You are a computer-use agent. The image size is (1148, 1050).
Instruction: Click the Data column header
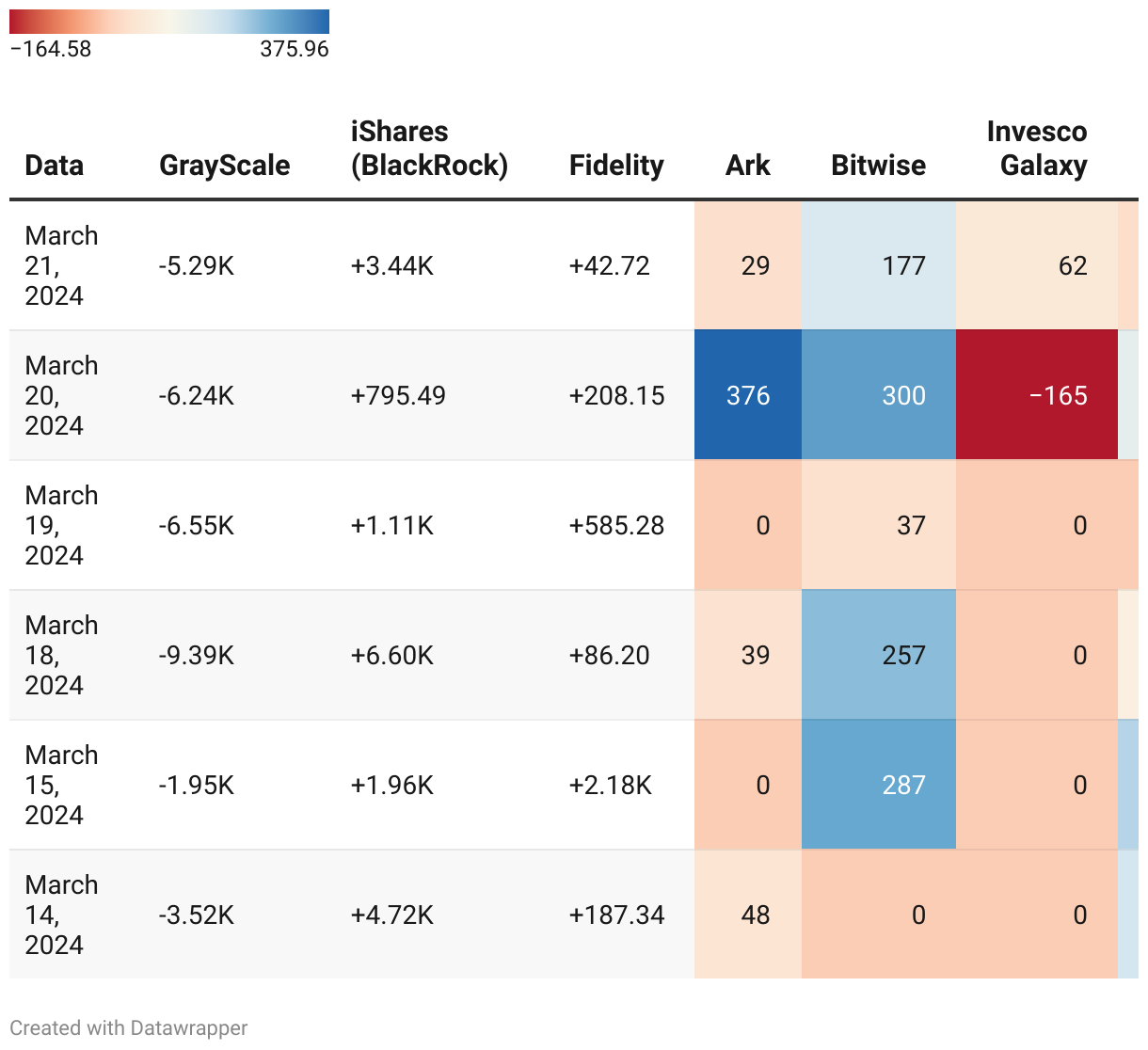pyautogui.click(x=55, y=166)
